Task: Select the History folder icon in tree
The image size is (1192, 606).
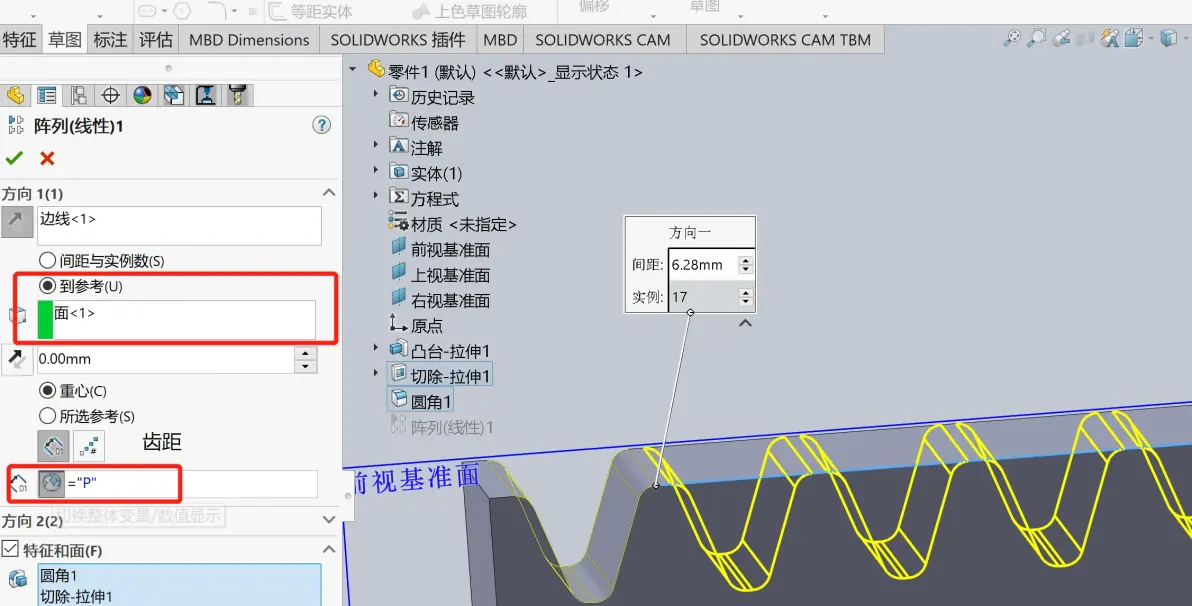Action: [x=398, y=96]
